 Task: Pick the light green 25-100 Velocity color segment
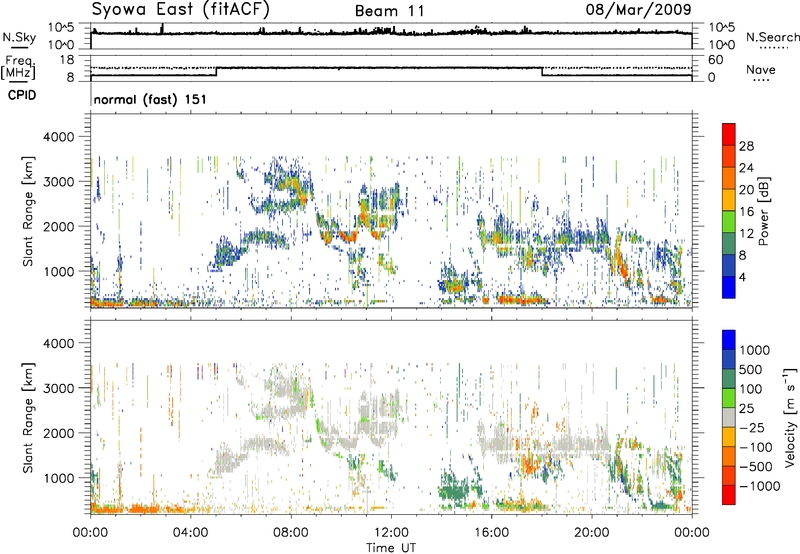729,398
